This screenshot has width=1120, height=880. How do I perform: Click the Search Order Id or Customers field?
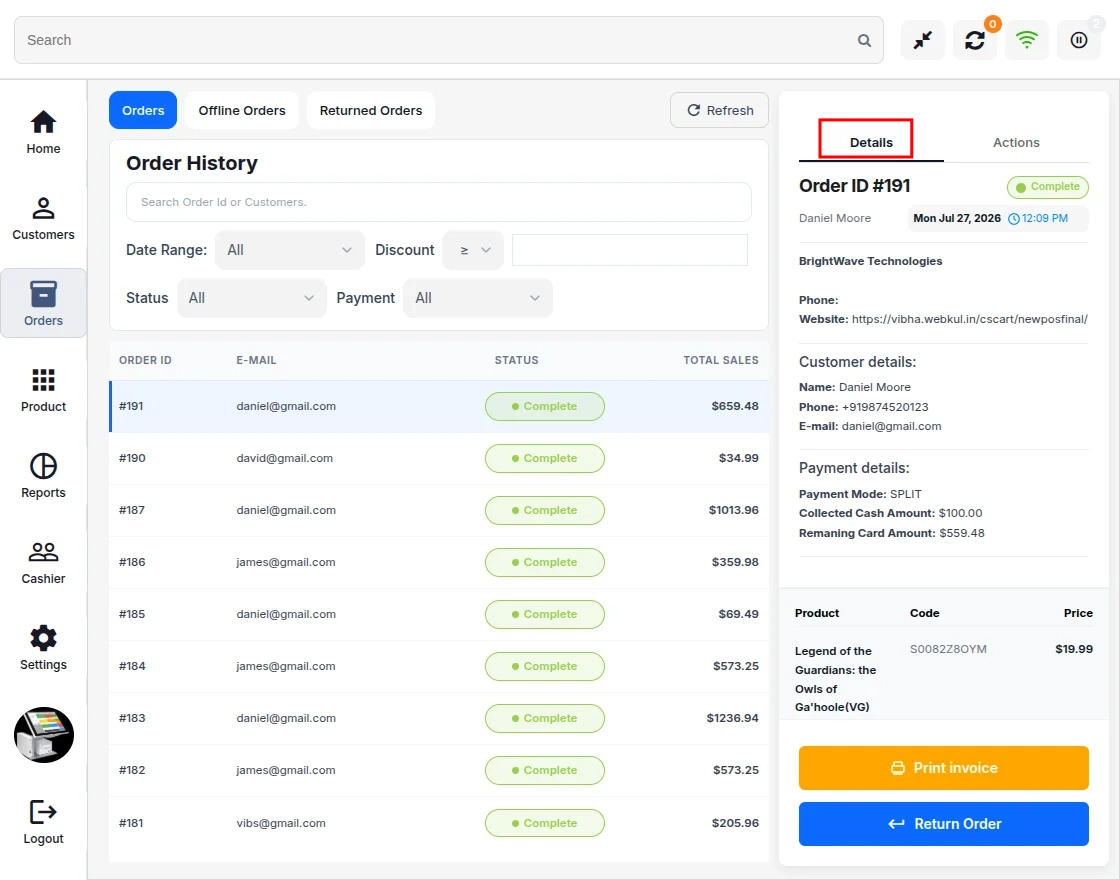[x=439, y=202]
